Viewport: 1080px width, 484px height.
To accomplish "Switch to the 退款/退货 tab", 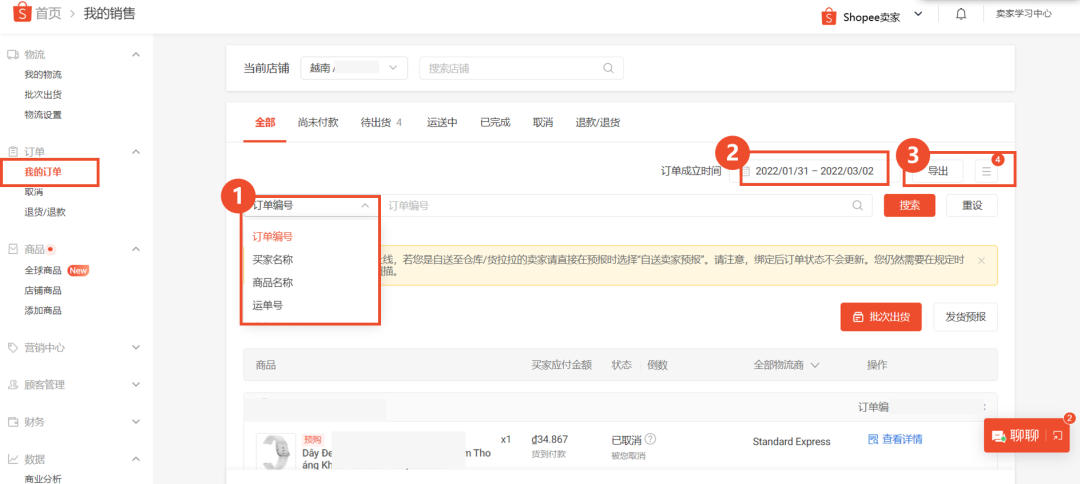I will pyautogui.click(x=597, y=123).
